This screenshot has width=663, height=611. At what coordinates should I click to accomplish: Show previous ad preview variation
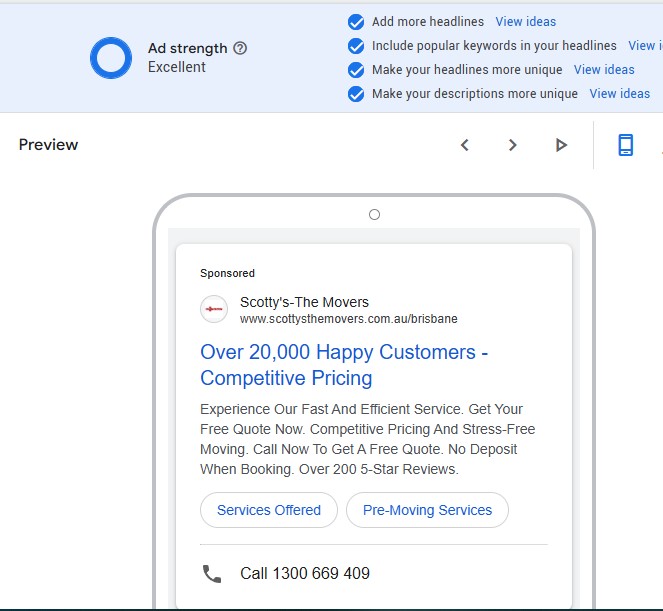point(465,145)
